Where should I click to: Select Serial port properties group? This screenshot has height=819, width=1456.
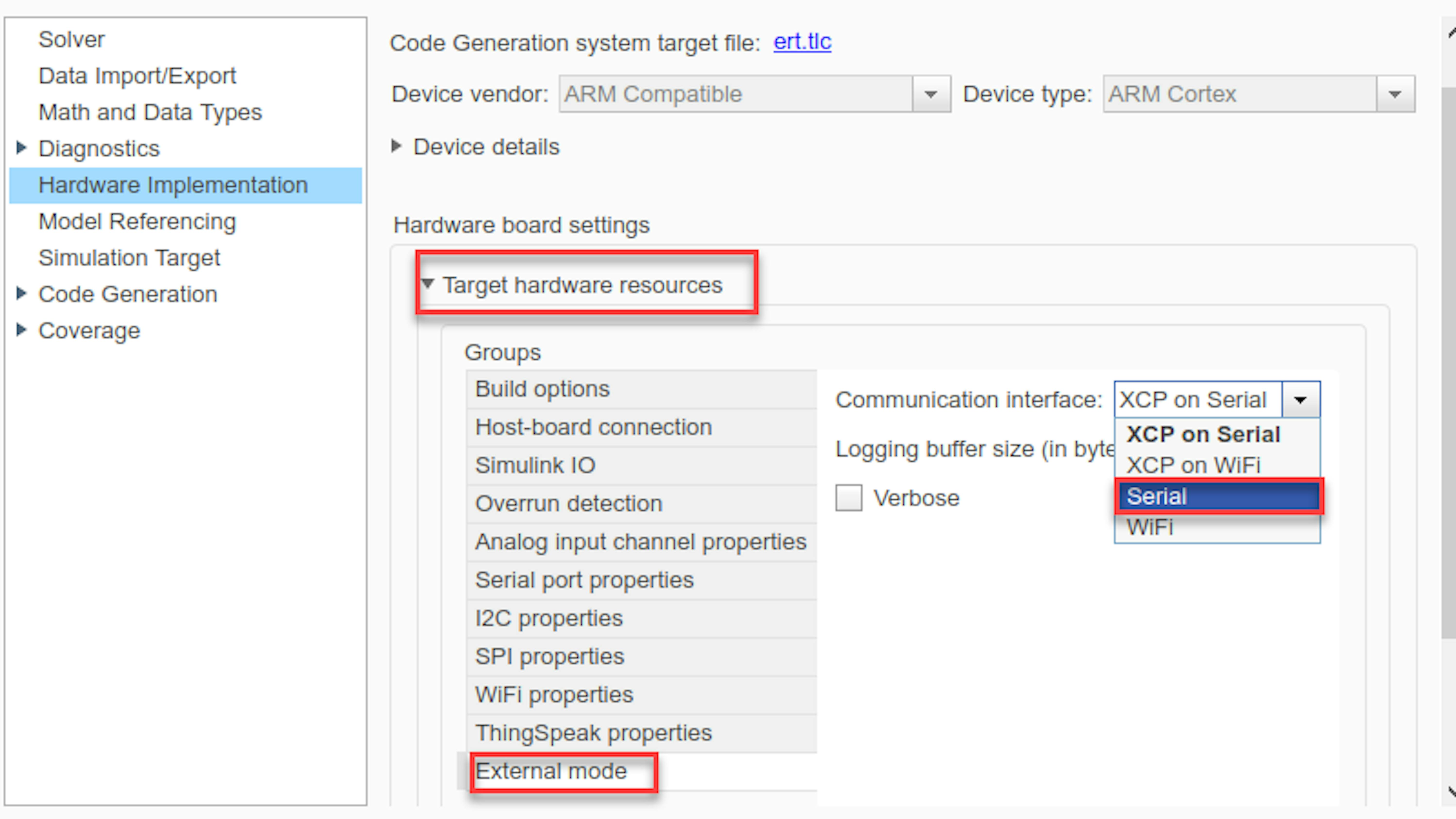pyautogui.click(x=642, y=580)
